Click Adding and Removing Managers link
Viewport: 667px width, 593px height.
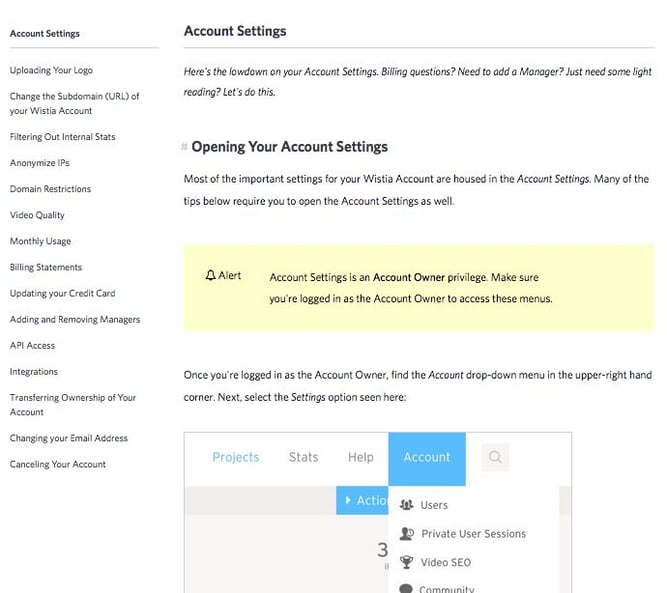pos(75,319)
